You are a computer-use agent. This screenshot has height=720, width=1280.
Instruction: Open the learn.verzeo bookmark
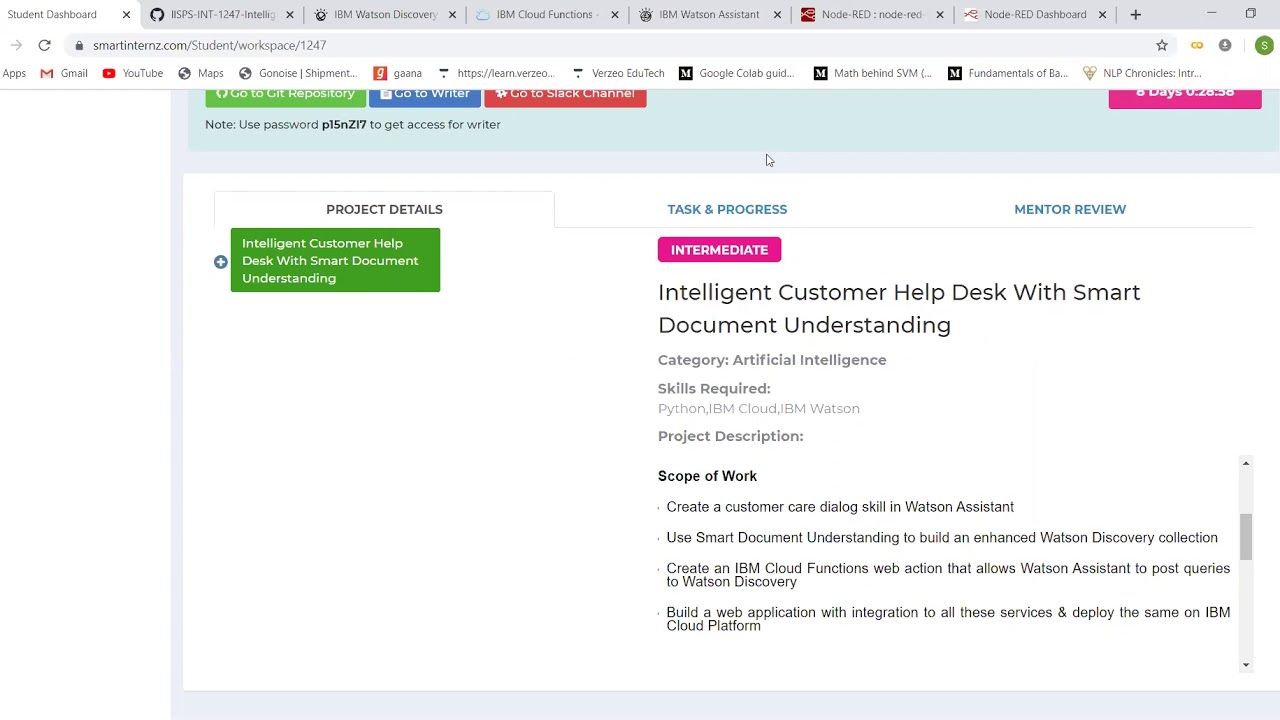pos(496,73)
